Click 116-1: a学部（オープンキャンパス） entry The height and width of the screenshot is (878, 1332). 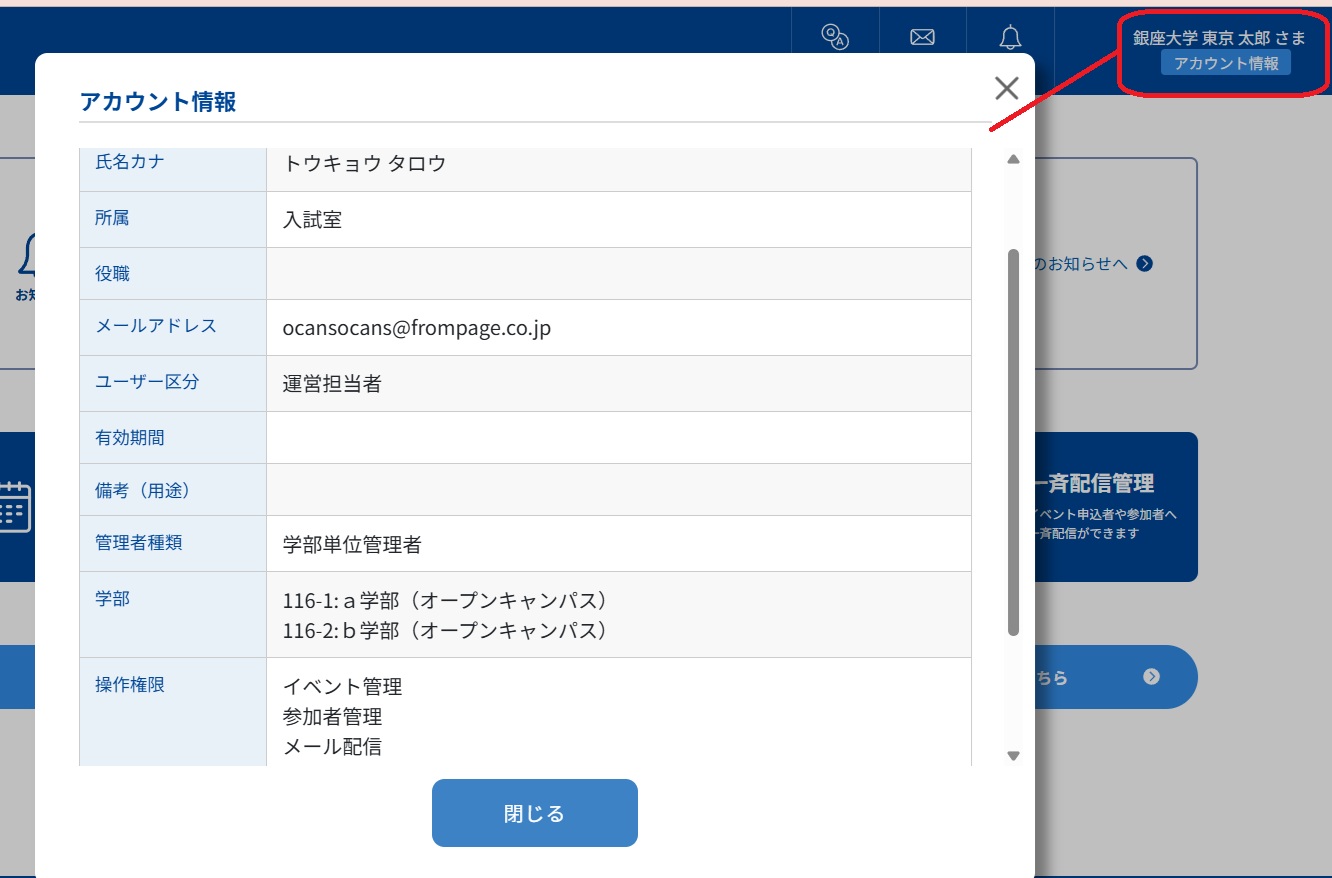[446, 601]
